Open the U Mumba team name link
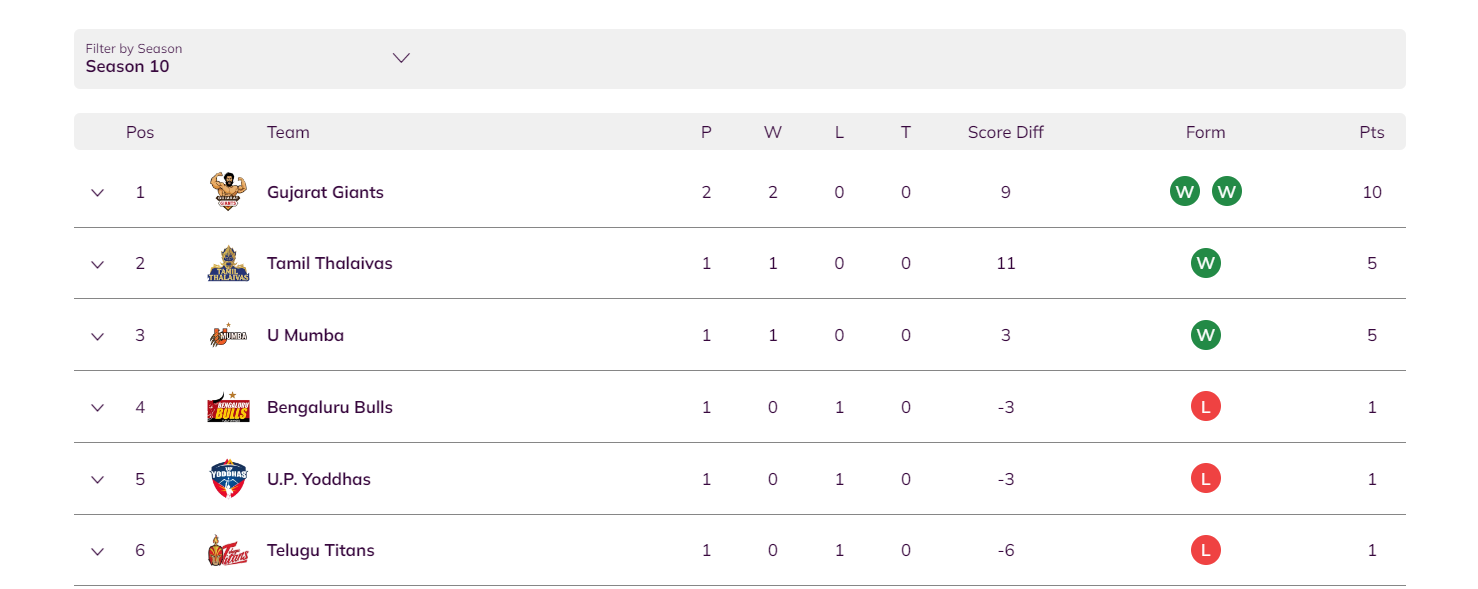This screenshot has height=589, width=1478. [305, 335]
